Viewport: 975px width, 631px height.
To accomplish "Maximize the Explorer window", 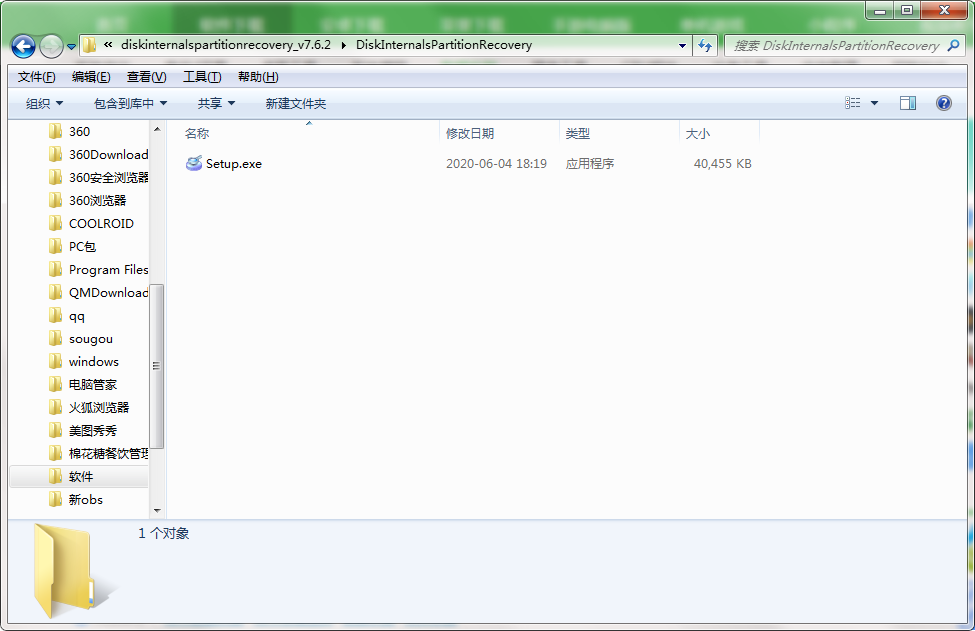I will 907,11.
